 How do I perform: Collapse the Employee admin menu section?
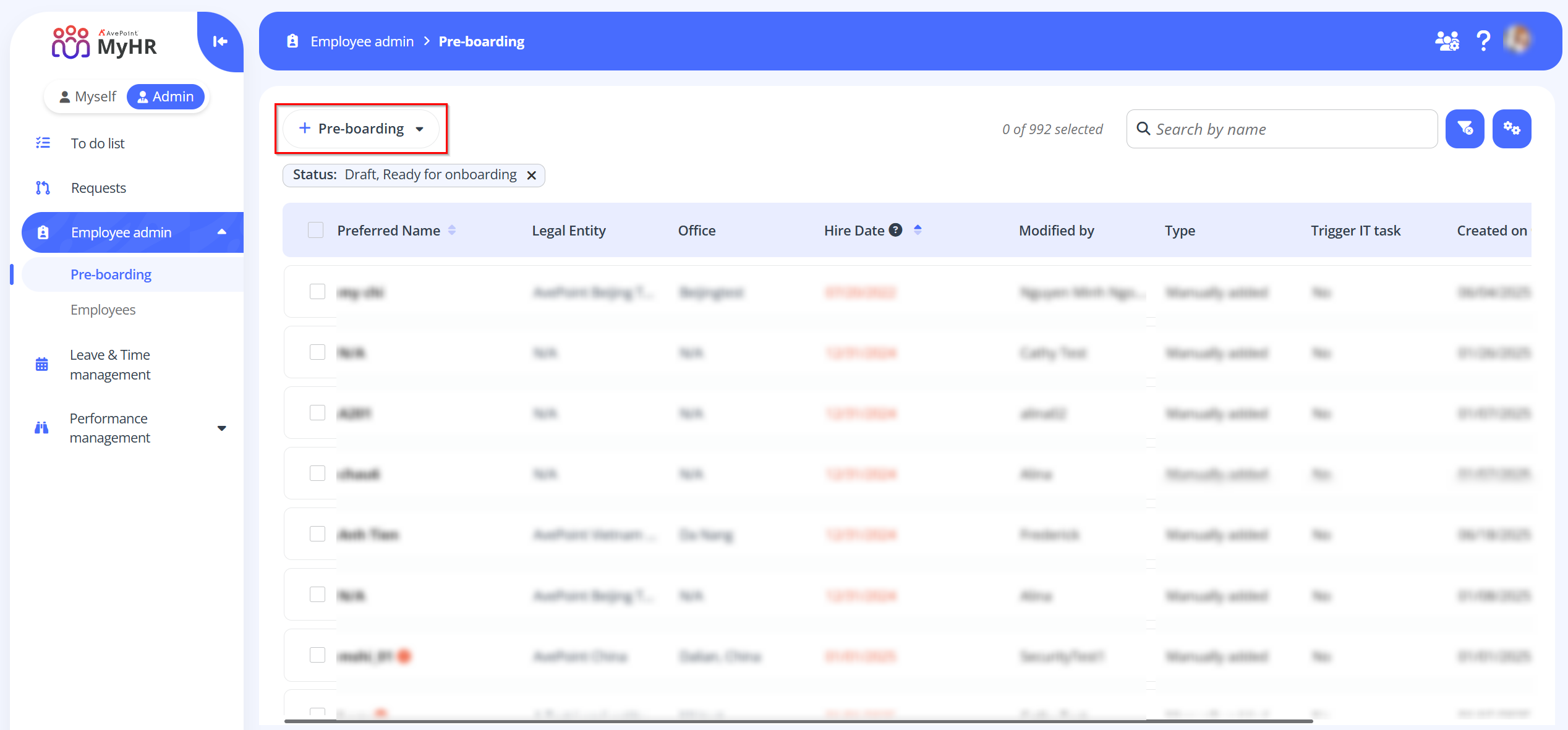tap(221, 232)
